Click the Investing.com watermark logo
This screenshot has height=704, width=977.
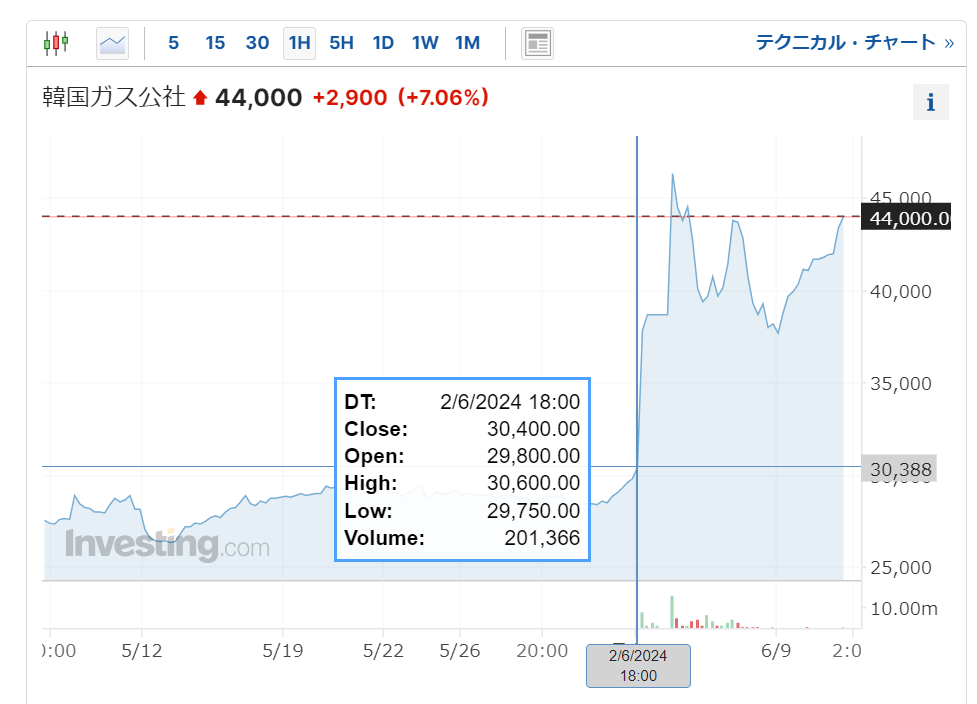[x=167, y=546]
